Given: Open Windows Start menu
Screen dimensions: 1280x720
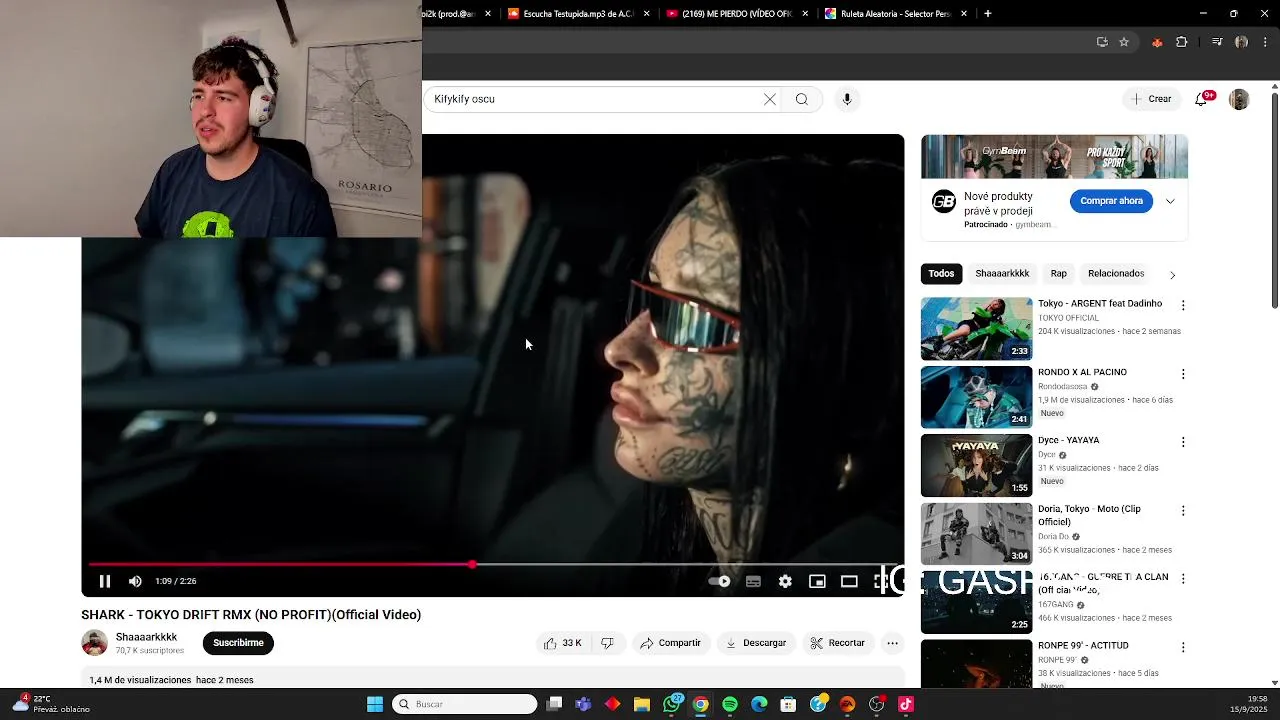Looking at the screenshot, I should click(375, 704).
